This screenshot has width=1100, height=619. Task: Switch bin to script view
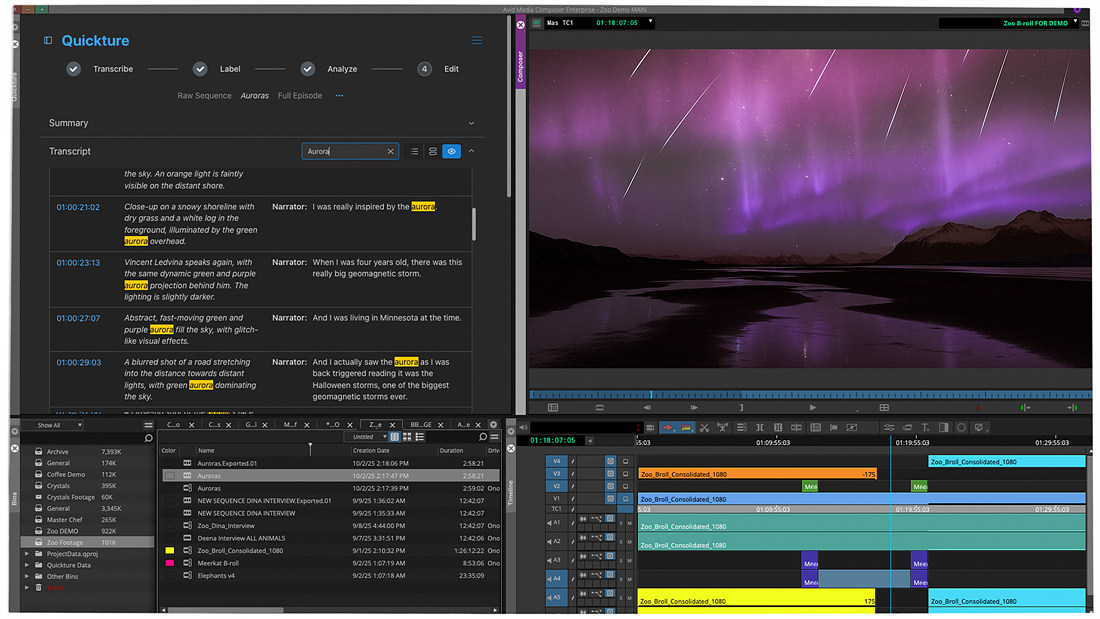tap(420, 437)
